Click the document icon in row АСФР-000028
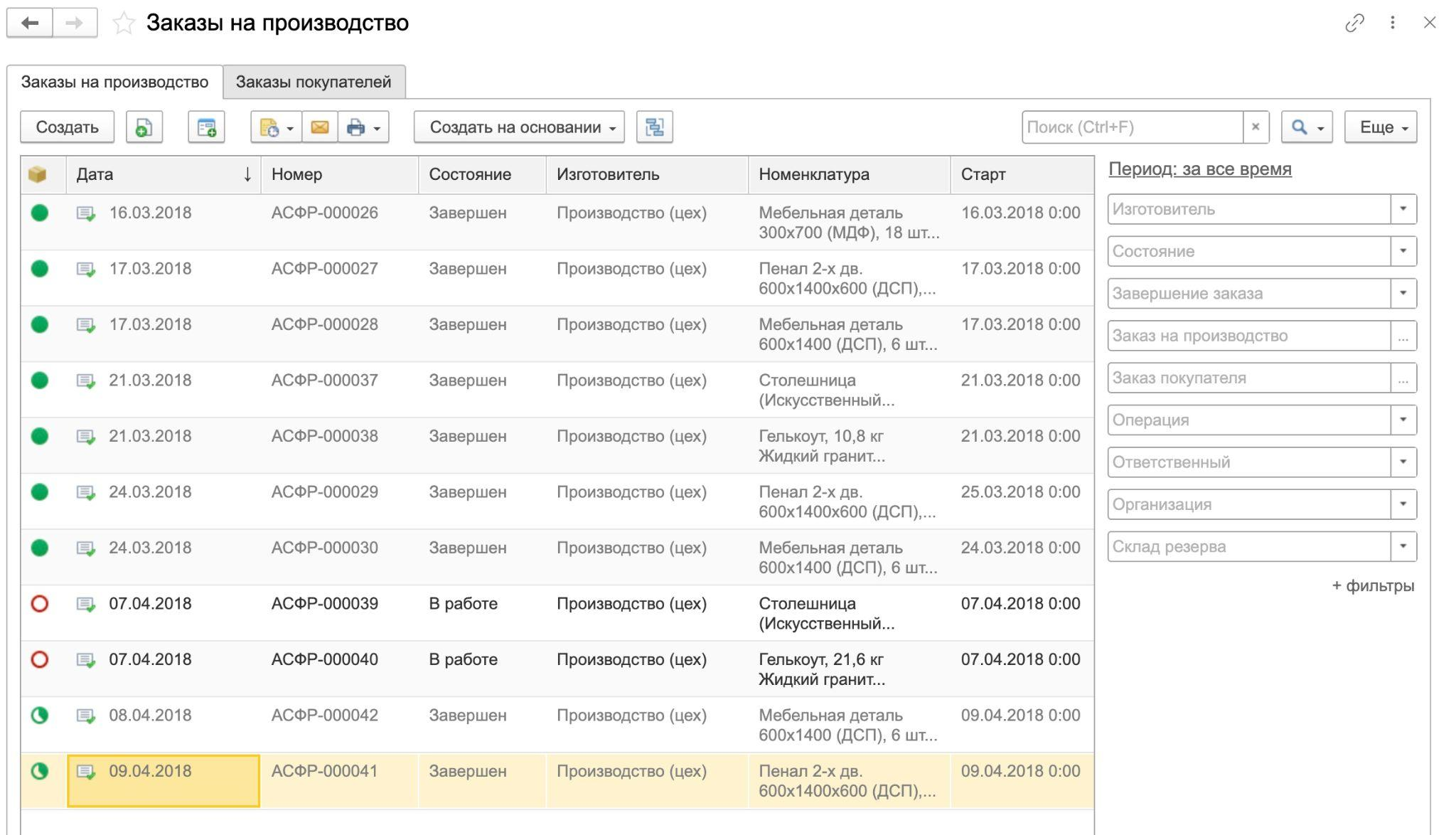 tap(86, 325)
